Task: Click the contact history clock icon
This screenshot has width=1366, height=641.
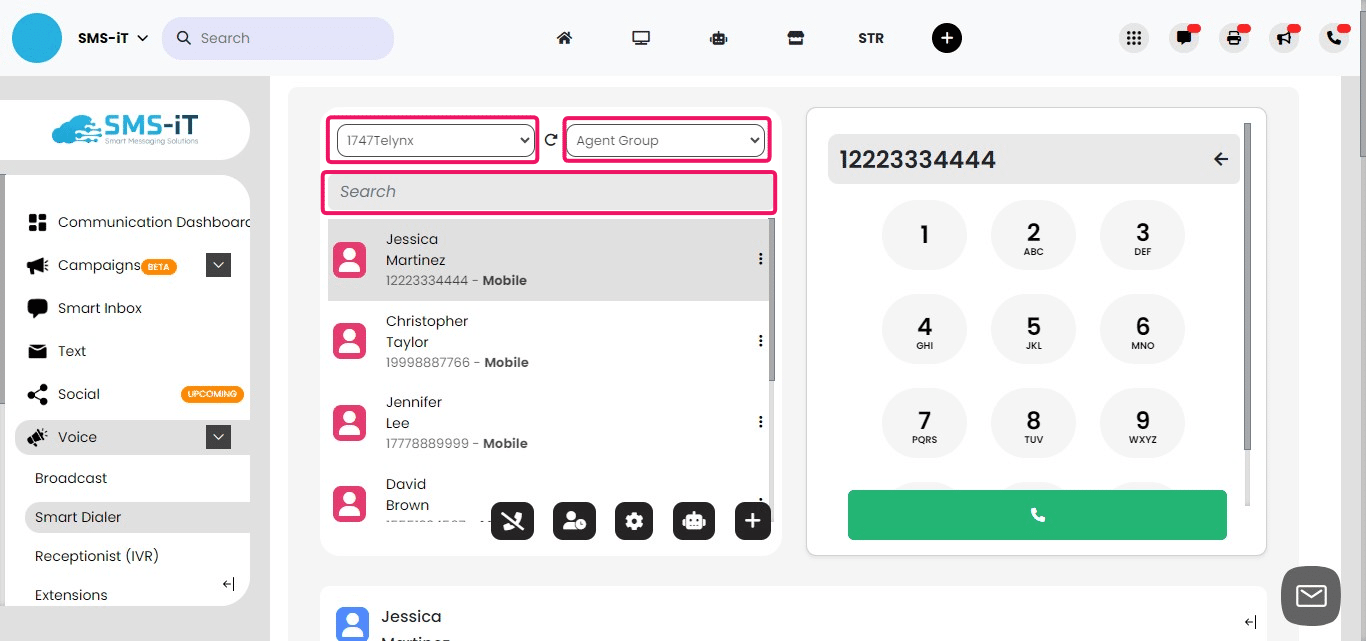Action: 574,521
